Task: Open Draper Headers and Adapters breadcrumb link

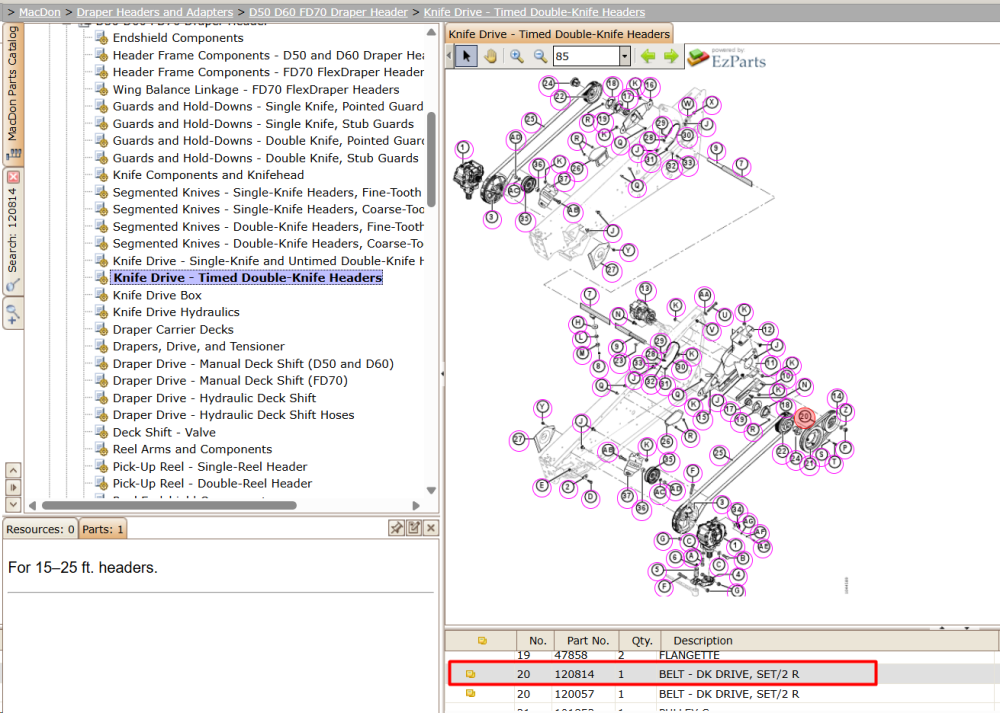Action: point(155,12)
